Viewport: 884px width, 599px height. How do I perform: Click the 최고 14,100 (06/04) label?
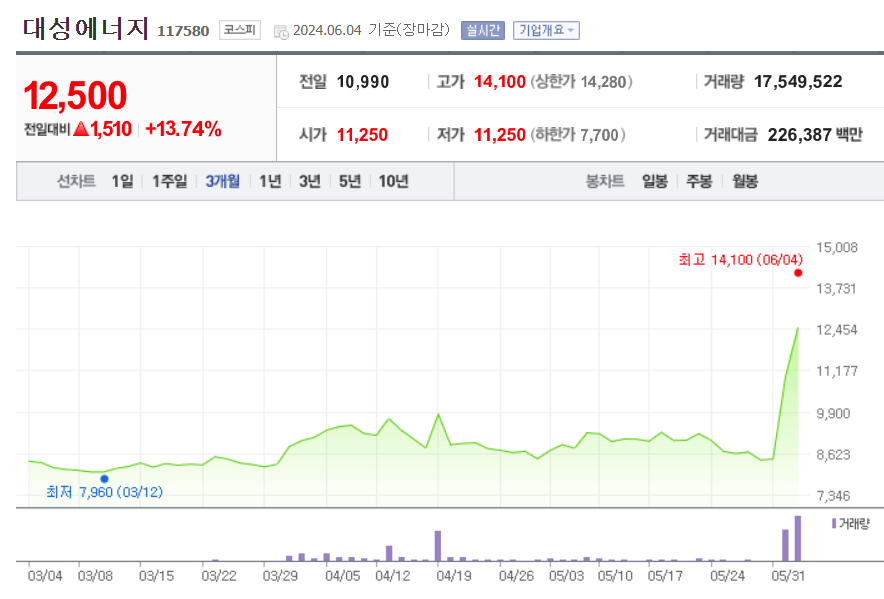(740, 259)
